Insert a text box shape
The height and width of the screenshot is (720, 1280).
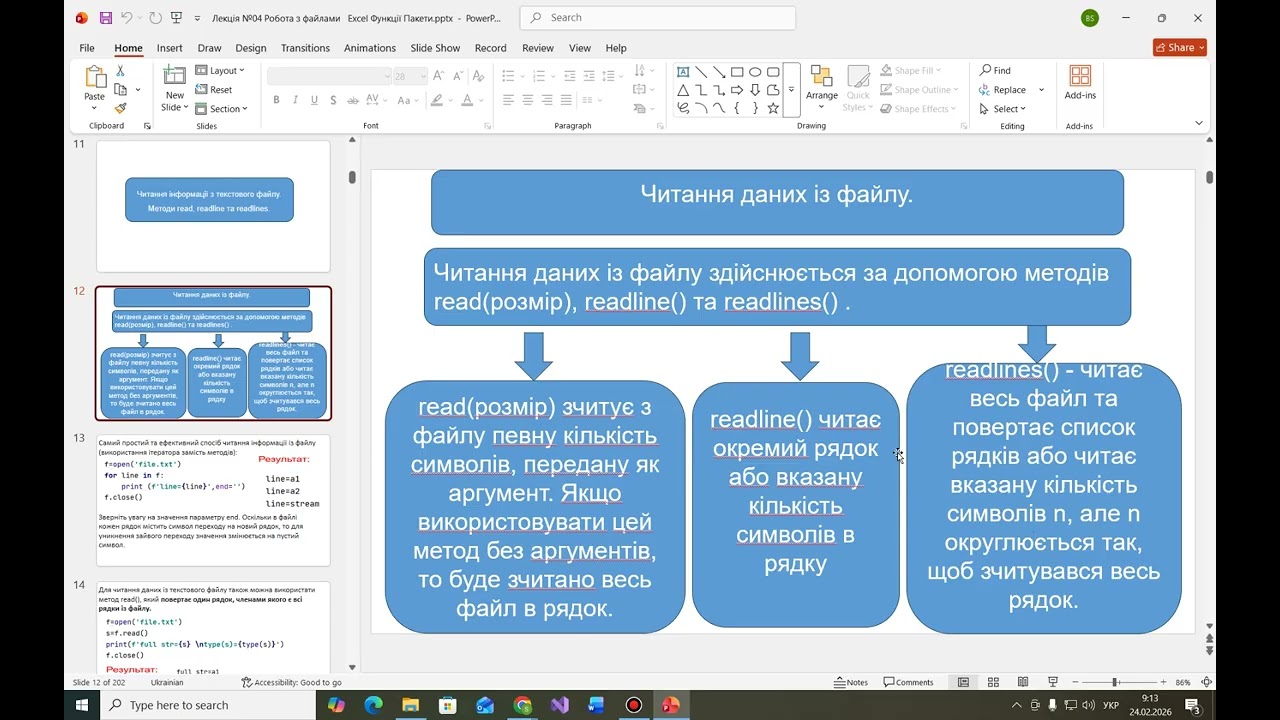click(x=683, y=72)
